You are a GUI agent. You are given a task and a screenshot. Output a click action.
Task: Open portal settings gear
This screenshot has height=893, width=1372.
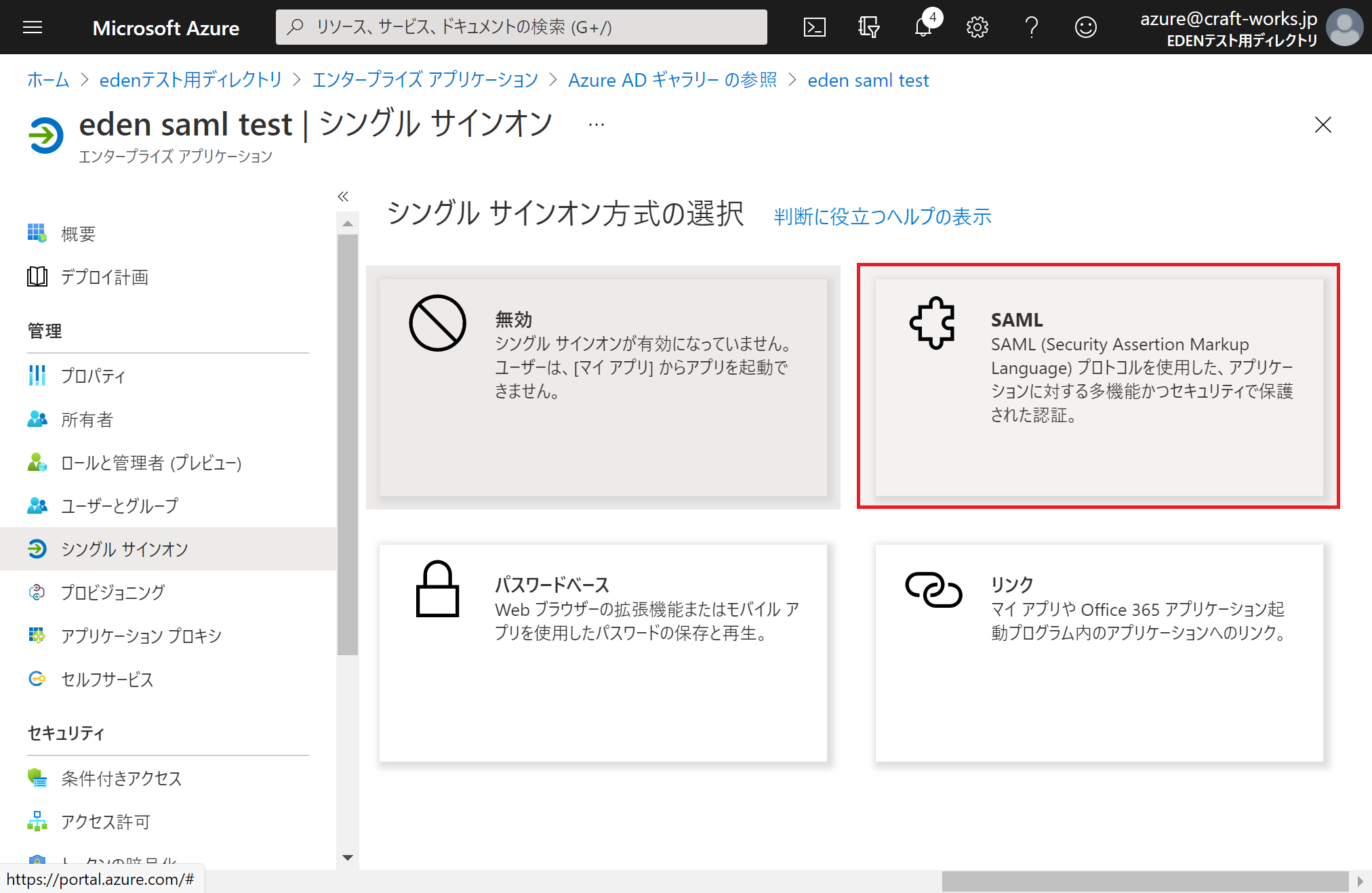coord(977,27)
